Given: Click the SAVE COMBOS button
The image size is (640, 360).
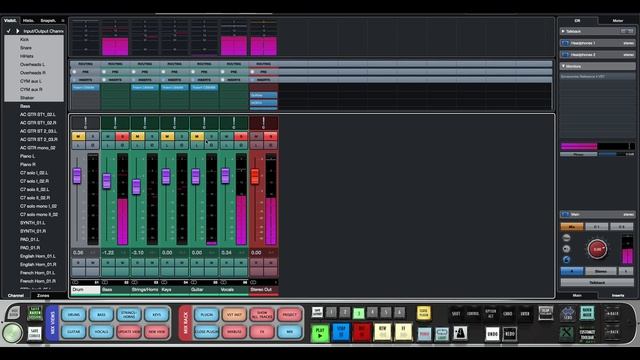Looking at the screenshot, I should 35,333.
